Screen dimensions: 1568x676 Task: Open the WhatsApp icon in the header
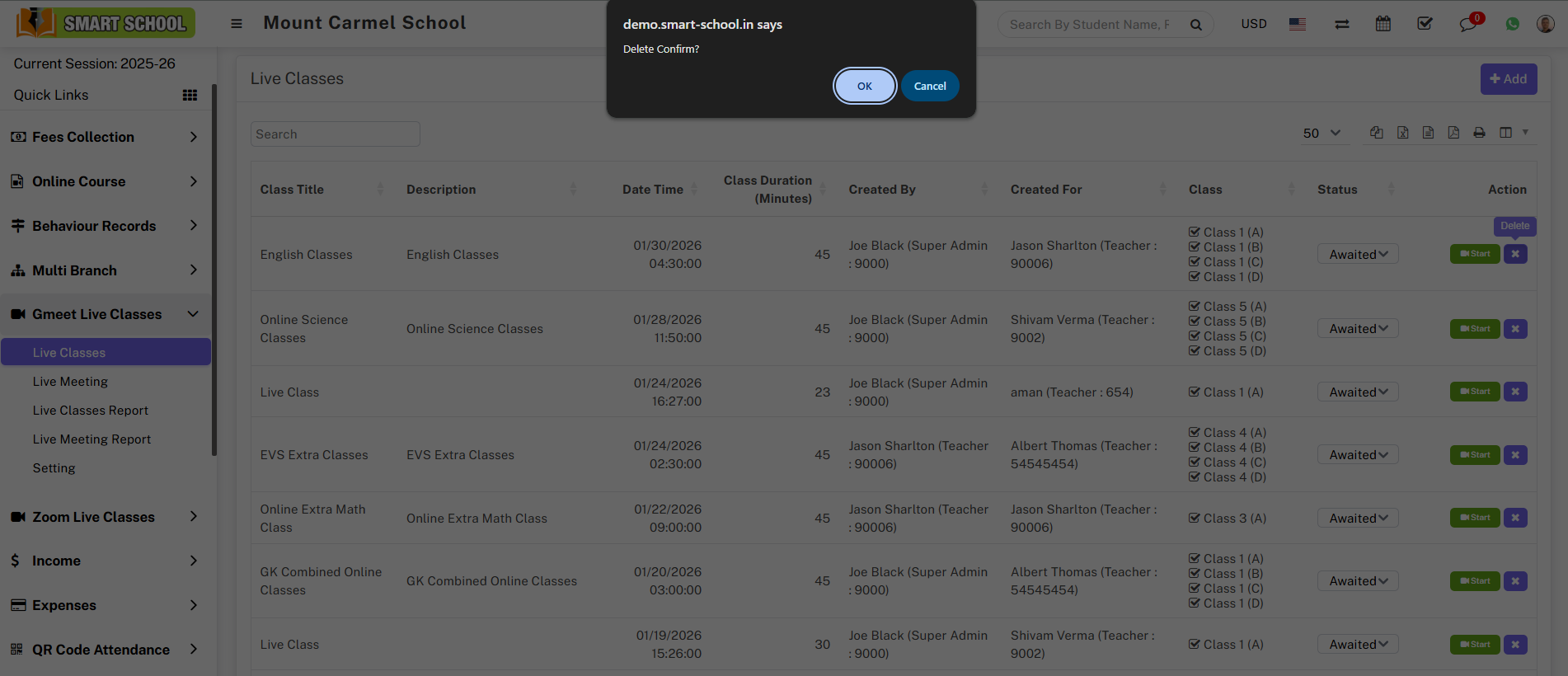pyautogui.click(x=1512, y=24)
